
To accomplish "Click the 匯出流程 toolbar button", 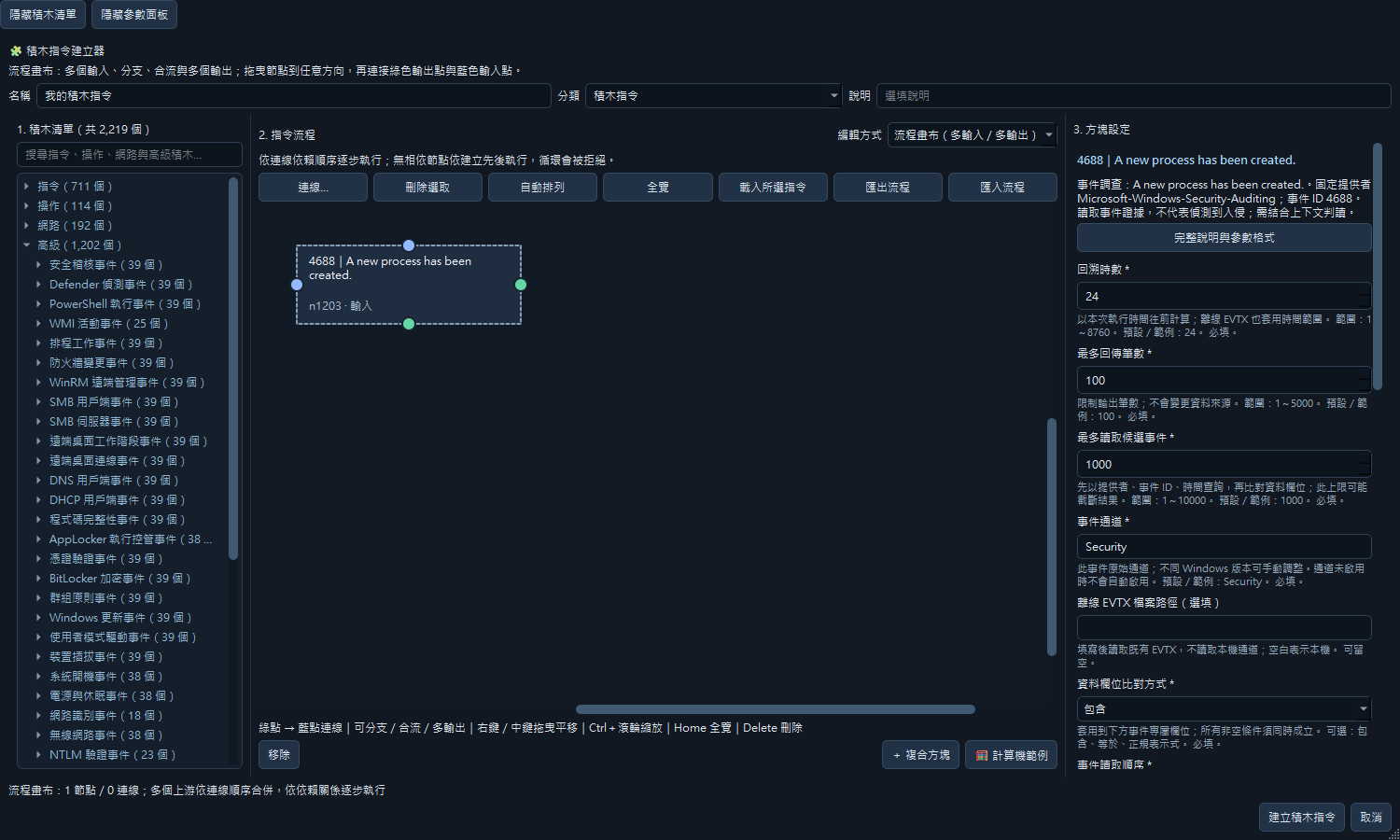I will [888, 188].
